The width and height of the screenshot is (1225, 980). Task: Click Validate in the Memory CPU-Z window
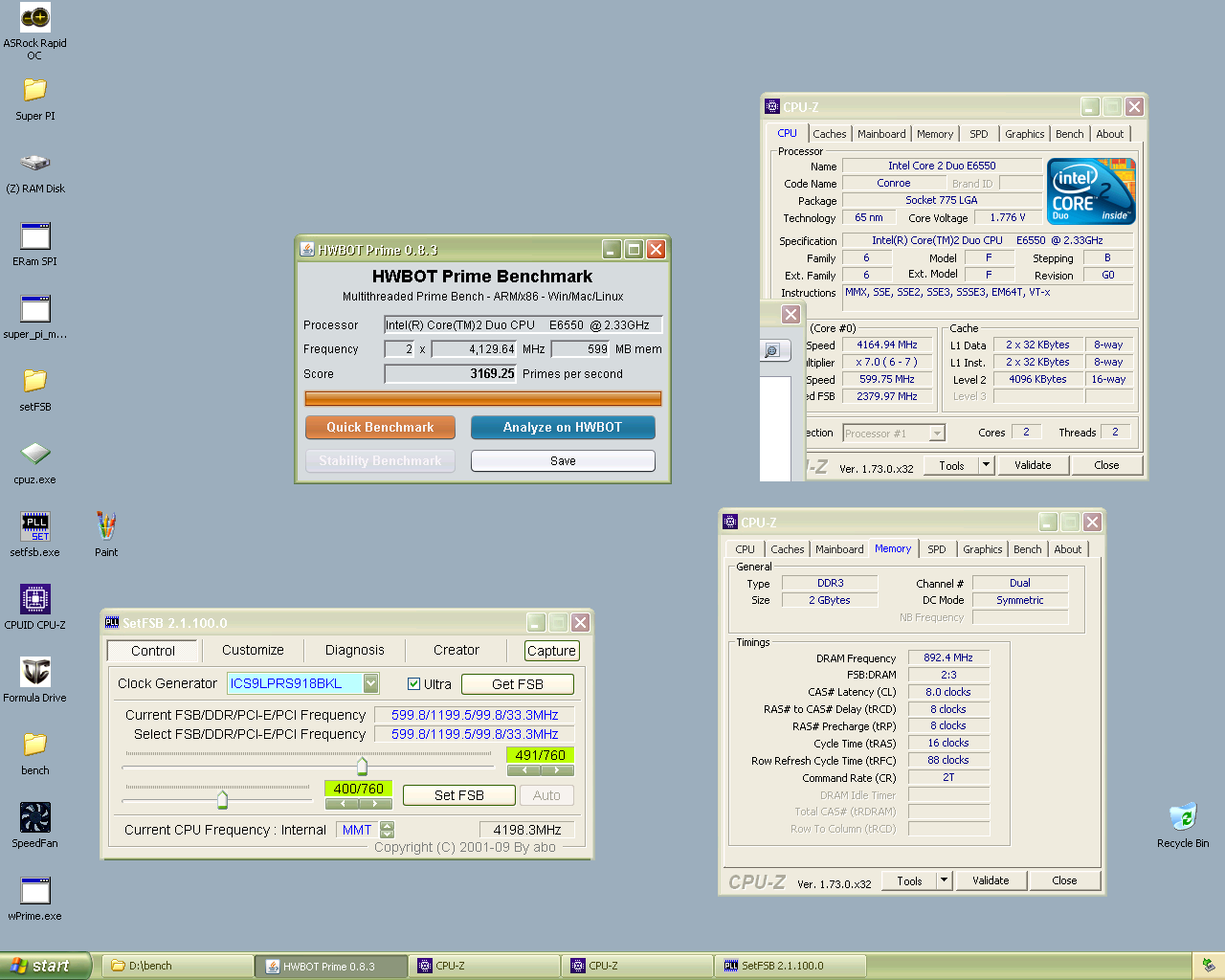click(x=991, y=880)
